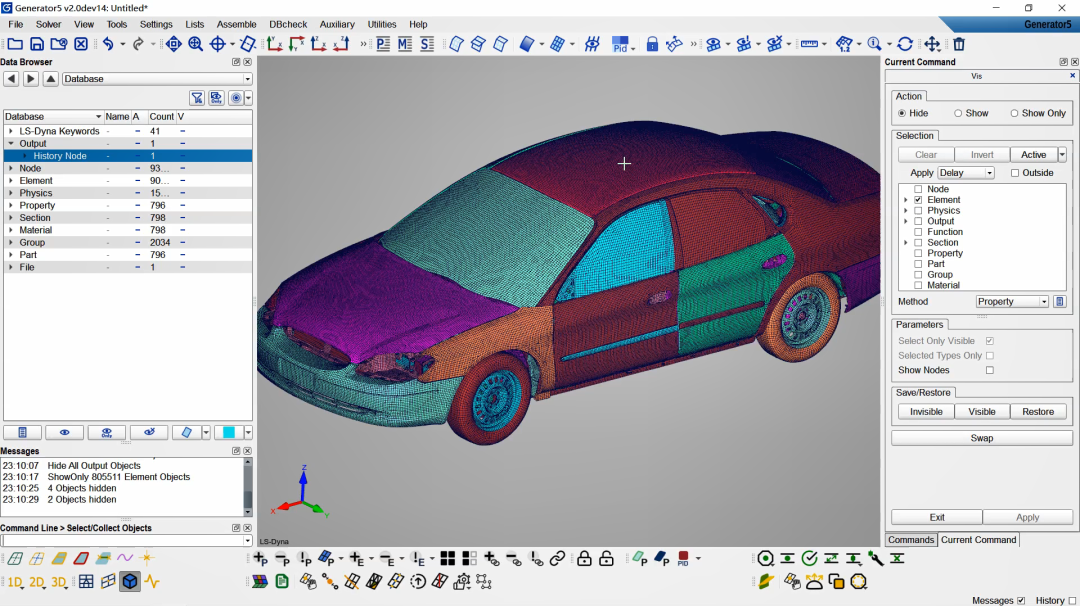Expand the LS-Dyna Keywords tree node
Screen dimensions: 1080x606
tap(11, 131)
